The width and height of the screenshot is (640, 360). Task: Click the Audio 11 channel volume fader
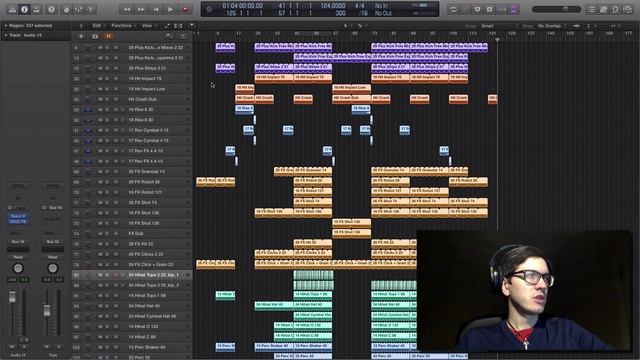(12, 297)
